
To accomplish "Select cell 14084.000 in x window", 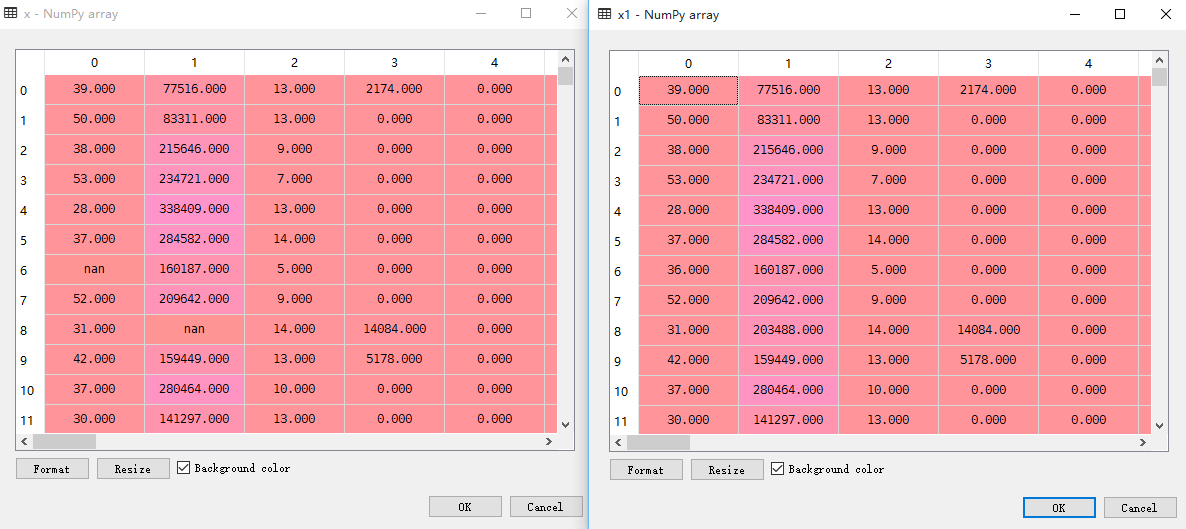I will coord(394,329).
